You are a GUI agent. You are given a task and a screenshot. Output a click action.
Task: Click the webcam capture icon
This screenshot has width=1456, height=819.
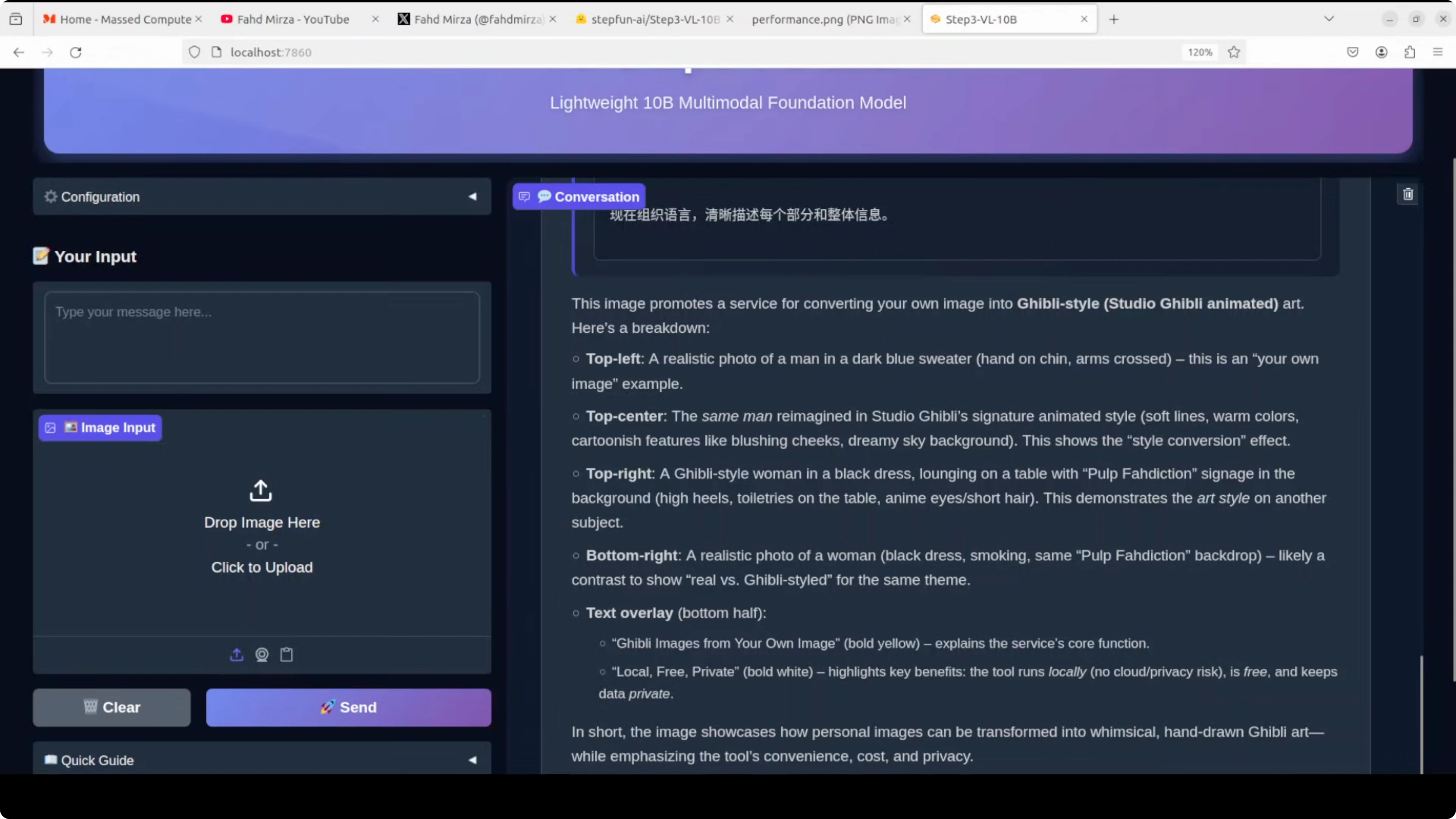coord(262,654)
